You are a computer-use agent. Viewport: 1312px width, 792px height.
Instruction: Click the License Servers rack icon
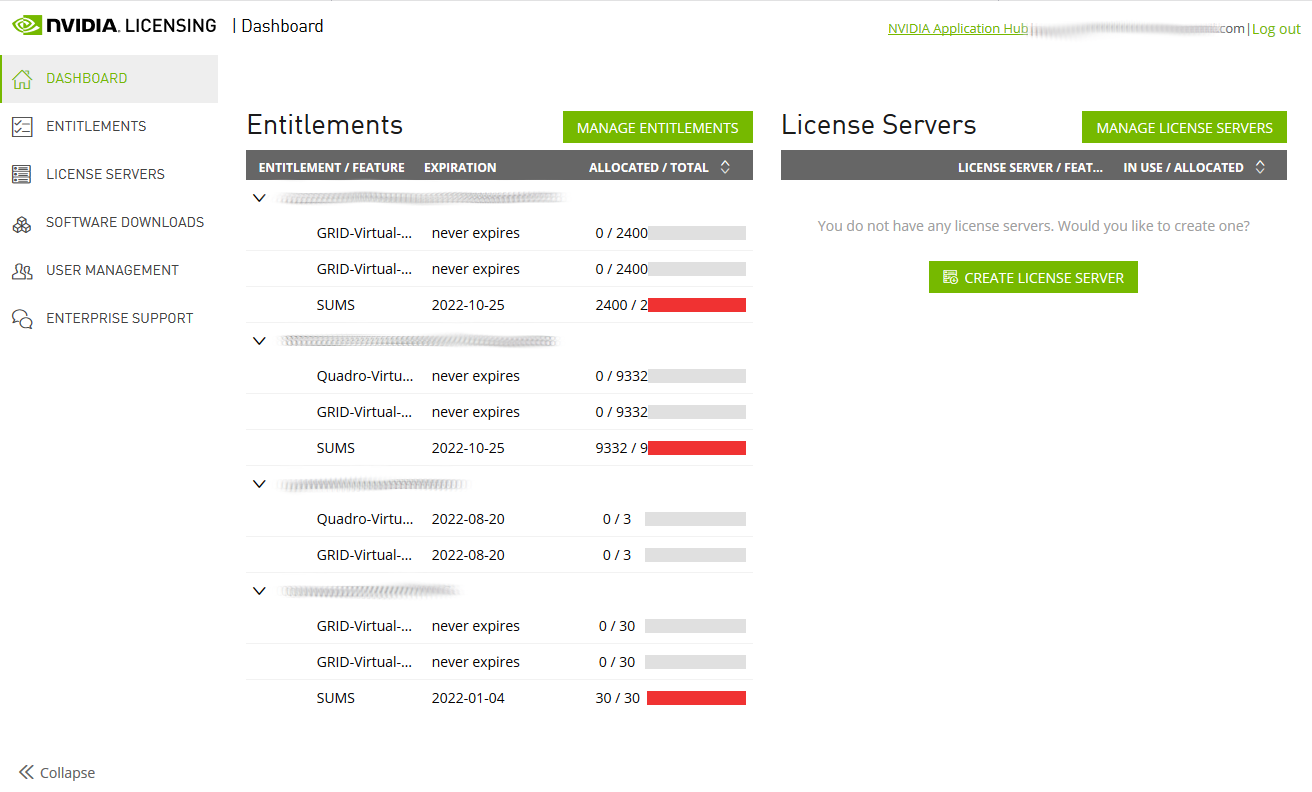click(x=22, y=175)
